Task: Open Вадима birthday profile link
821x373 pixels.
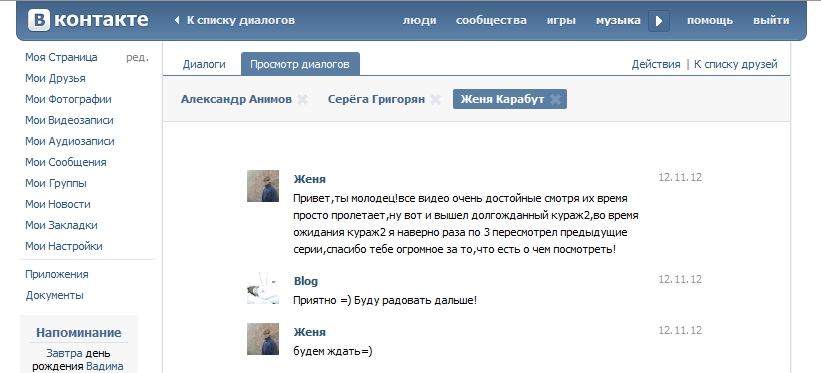Action: click(105, 366)
